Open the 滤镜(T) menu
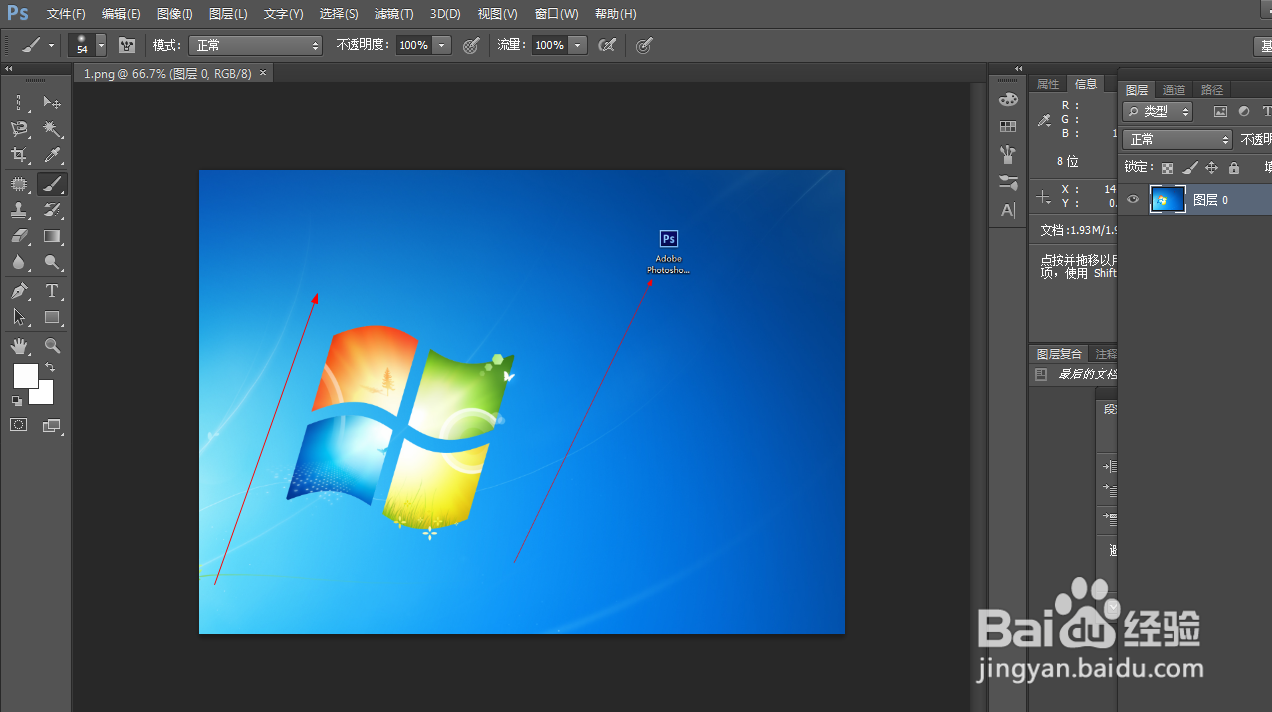Screen dimensions: 1272x712 point(394,14)
